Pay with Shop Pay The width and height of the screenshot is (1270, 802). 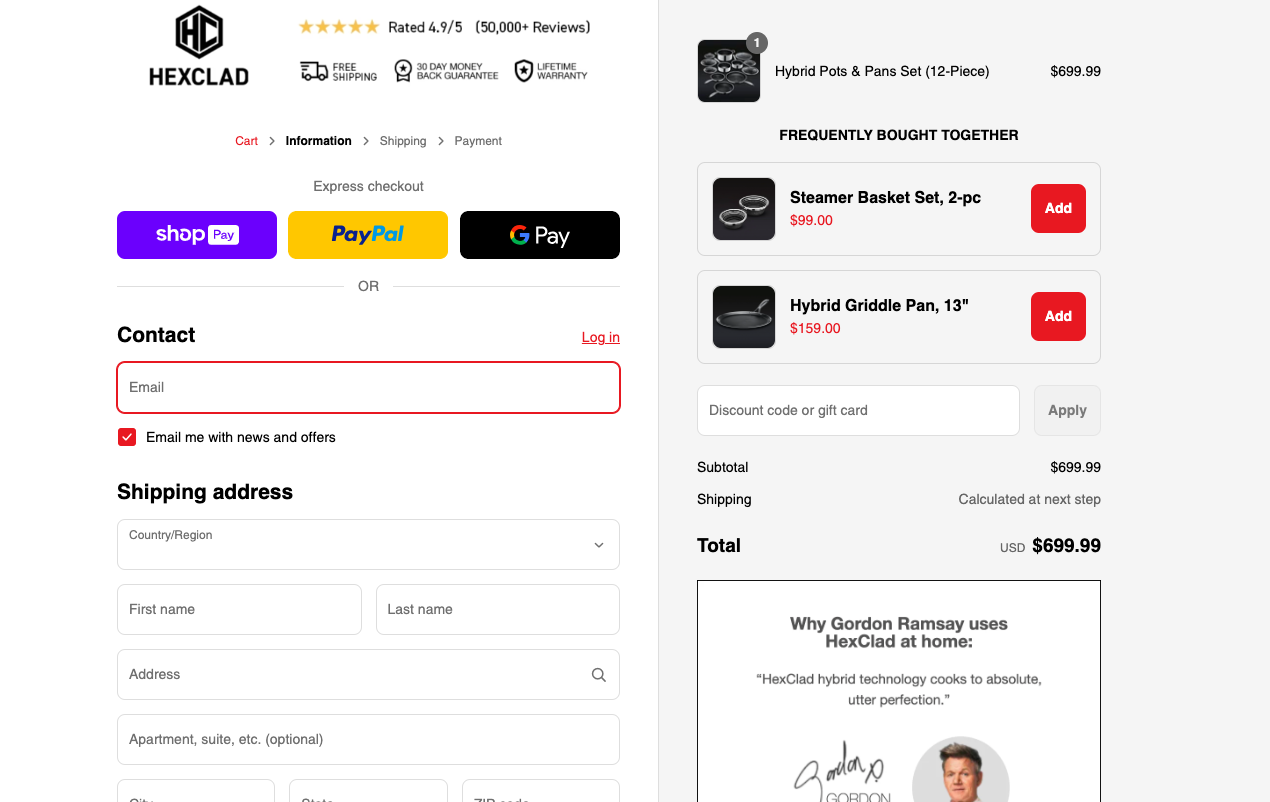(197, 235)
